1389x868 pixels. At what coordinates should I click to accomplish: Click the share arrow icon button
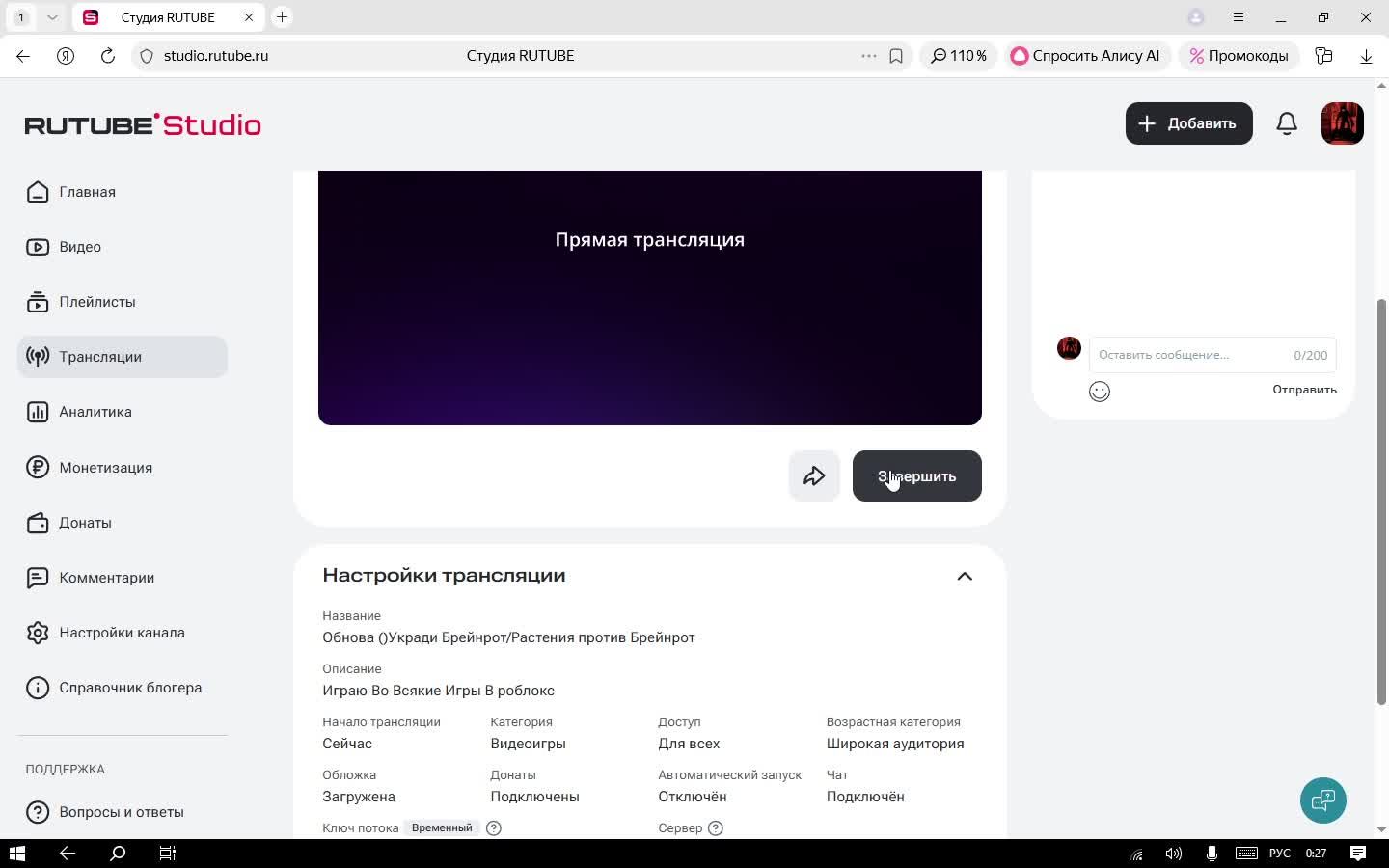(x=814, y=475)
